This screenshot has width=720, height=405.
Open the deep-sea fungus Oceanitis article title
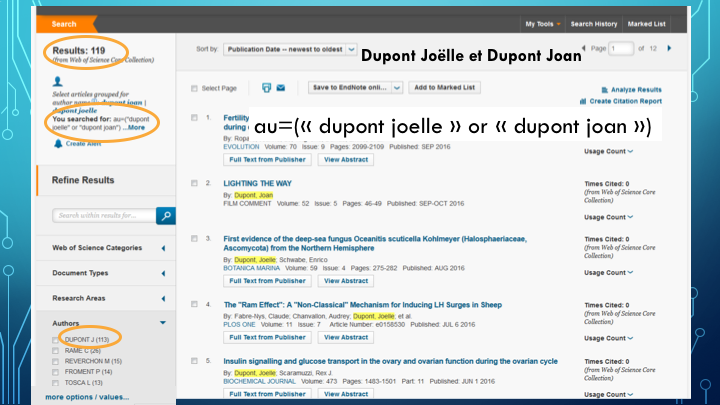[375, 244]
